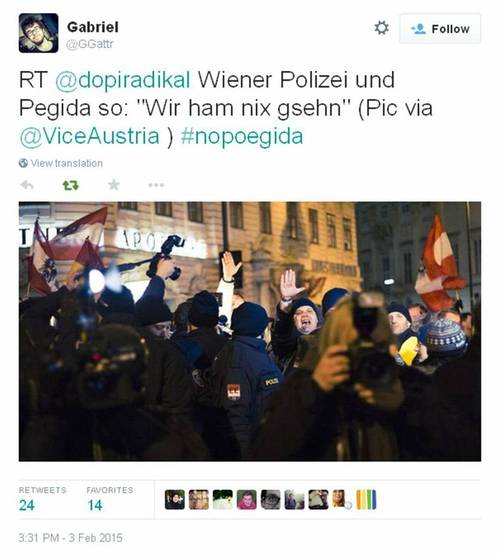Open the attached protest photo
This screenshot has height=556, width=500.
click(250, 332)
